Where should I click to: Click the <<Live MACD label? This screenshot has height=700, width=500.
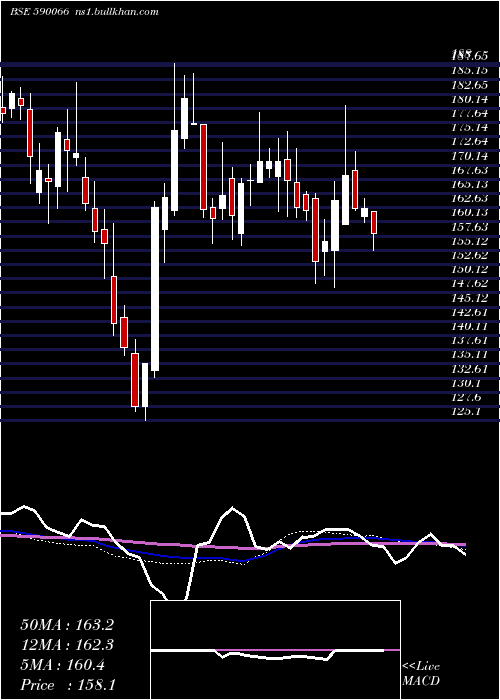click(x=421, y=674)
